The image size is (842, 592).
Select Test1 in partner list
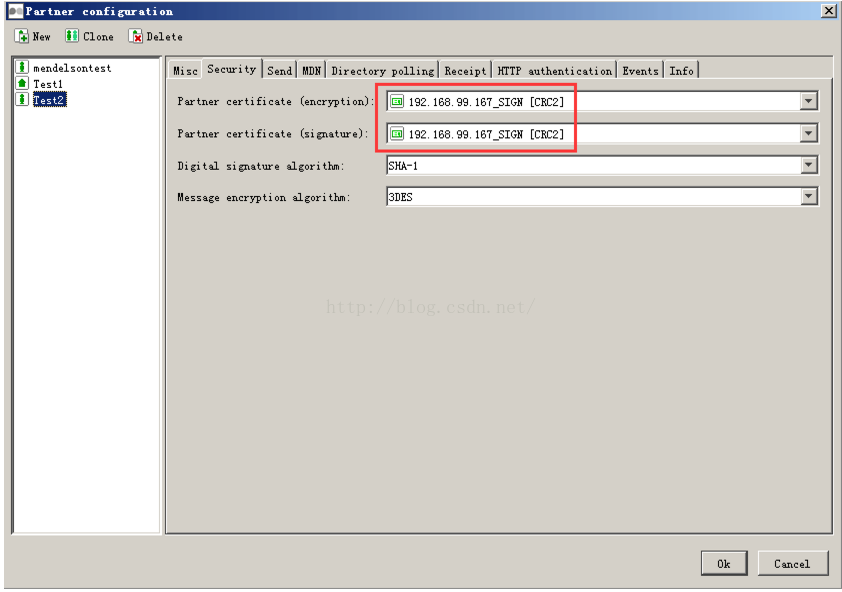coord(48,84)
